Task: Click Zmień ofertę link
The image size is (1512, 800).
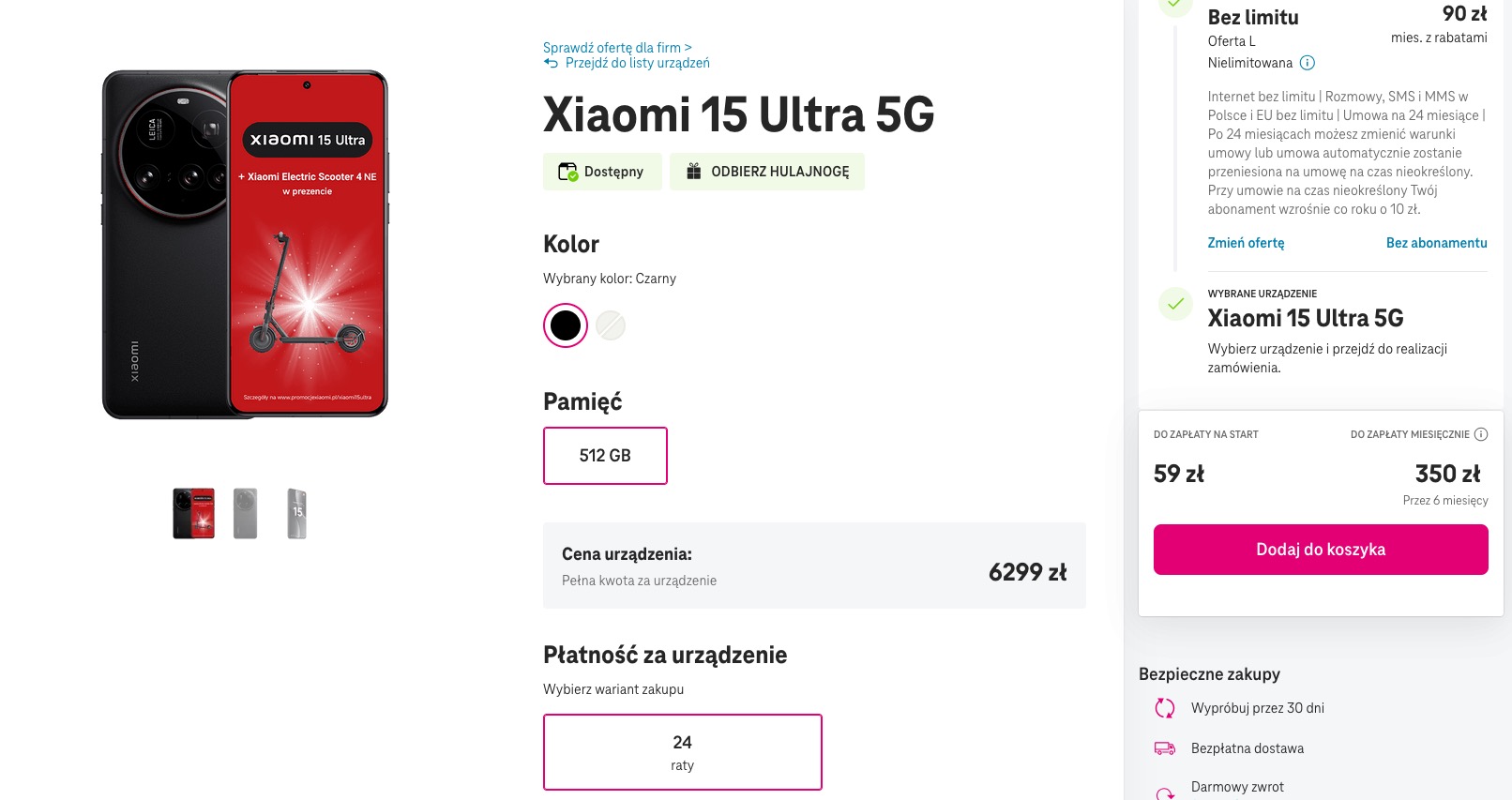Action: [x=1246, y=243]
